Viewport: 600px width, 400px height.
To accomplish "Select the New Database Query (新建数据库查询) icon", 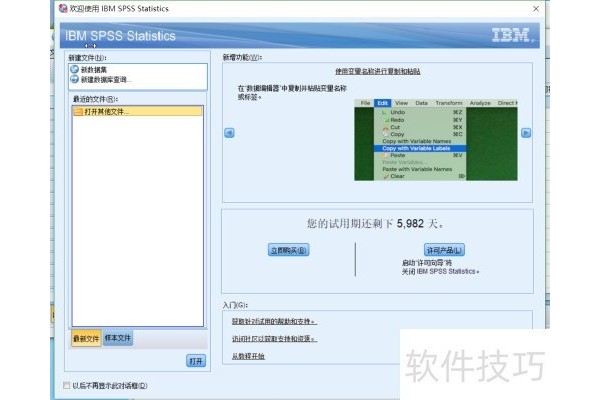I will (x=75, y=79).
